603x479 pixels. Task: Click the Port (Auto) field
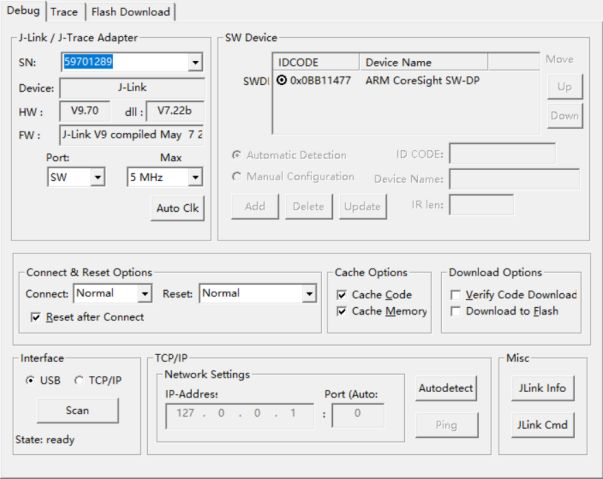point(358,415)
